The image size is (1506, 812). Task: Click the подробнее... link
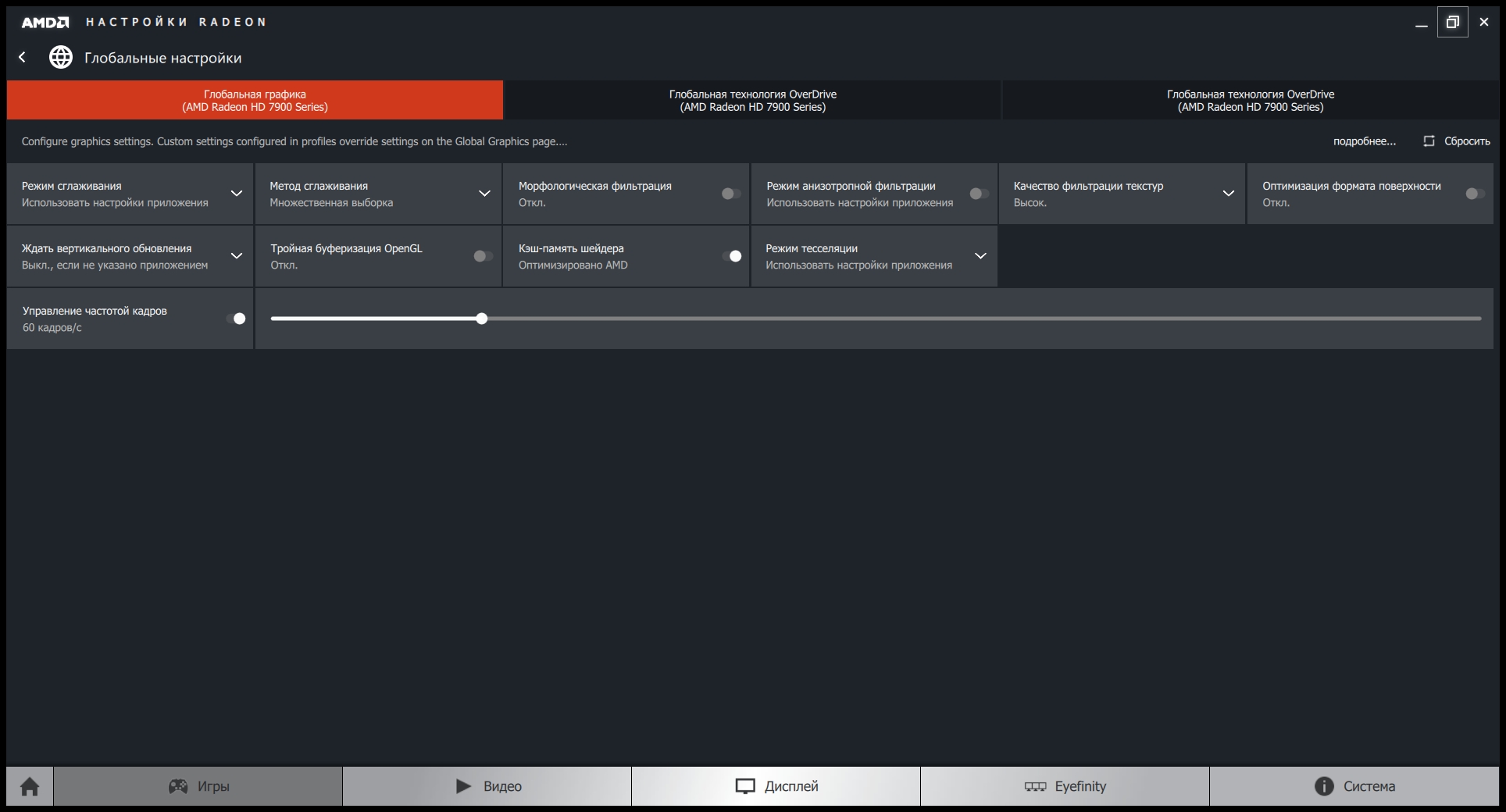tap(1364, 141)
